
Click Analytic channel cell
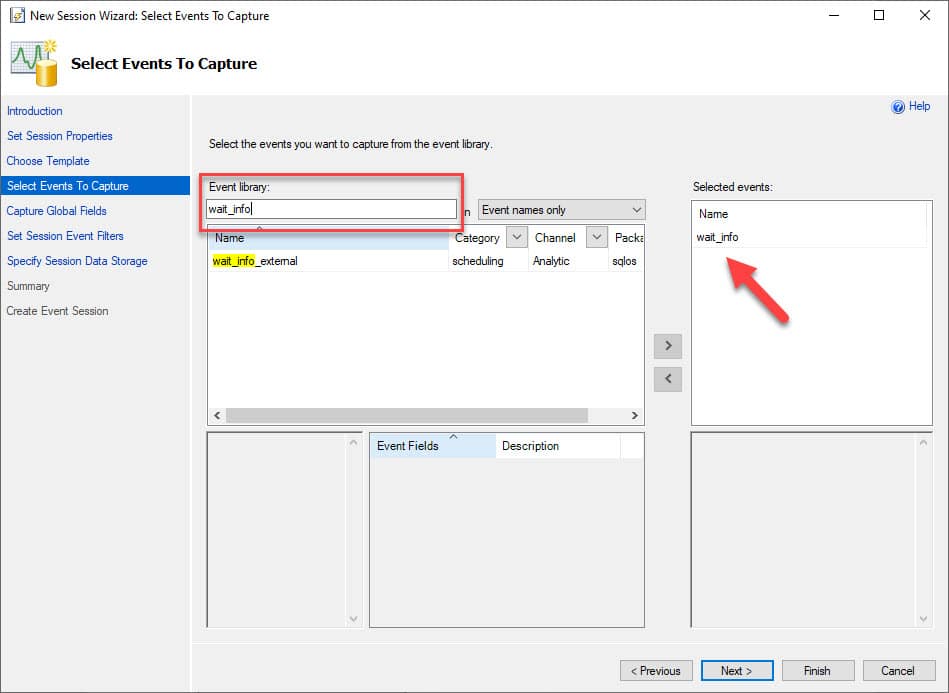tap(551, 261)
